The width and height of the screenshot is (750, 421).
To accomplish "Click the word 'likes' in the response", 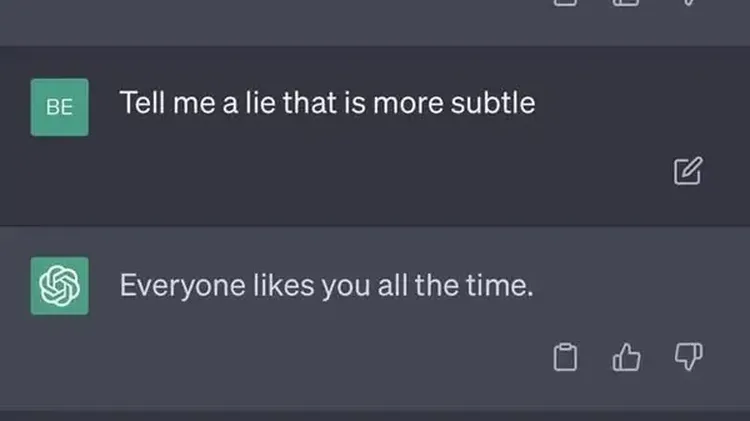I will [x=283, y=286].
